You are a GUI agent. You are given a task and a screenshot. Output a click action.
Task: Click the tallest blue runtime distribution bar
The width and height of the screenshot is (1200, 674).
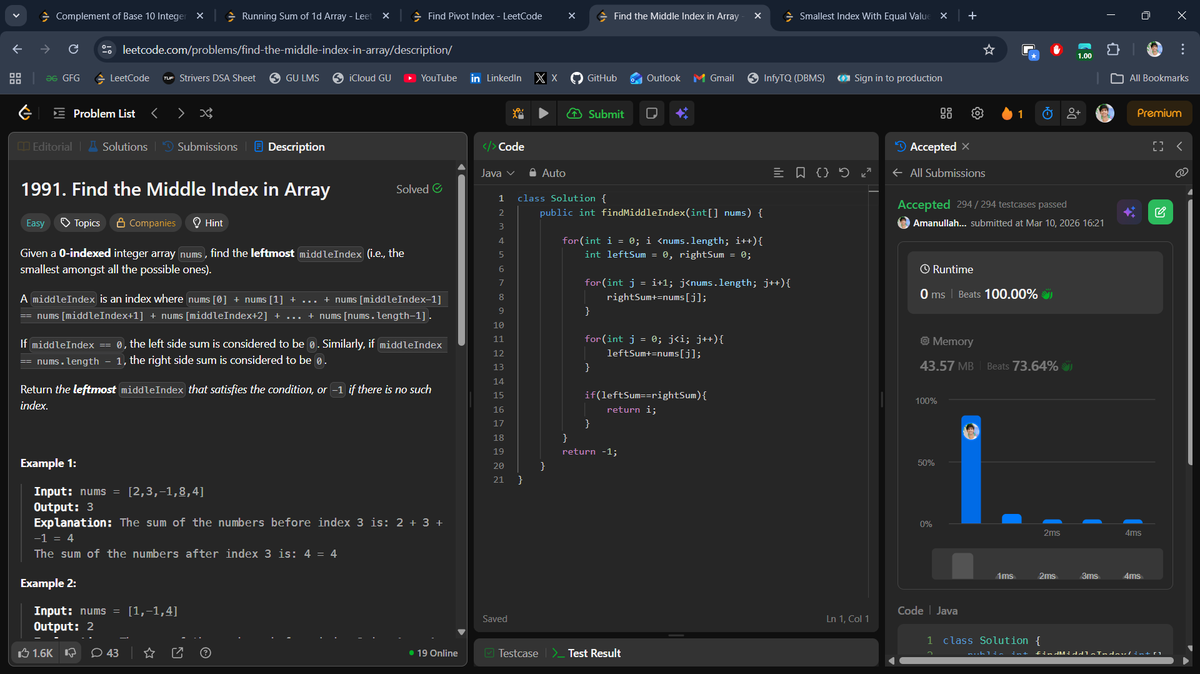970,470
